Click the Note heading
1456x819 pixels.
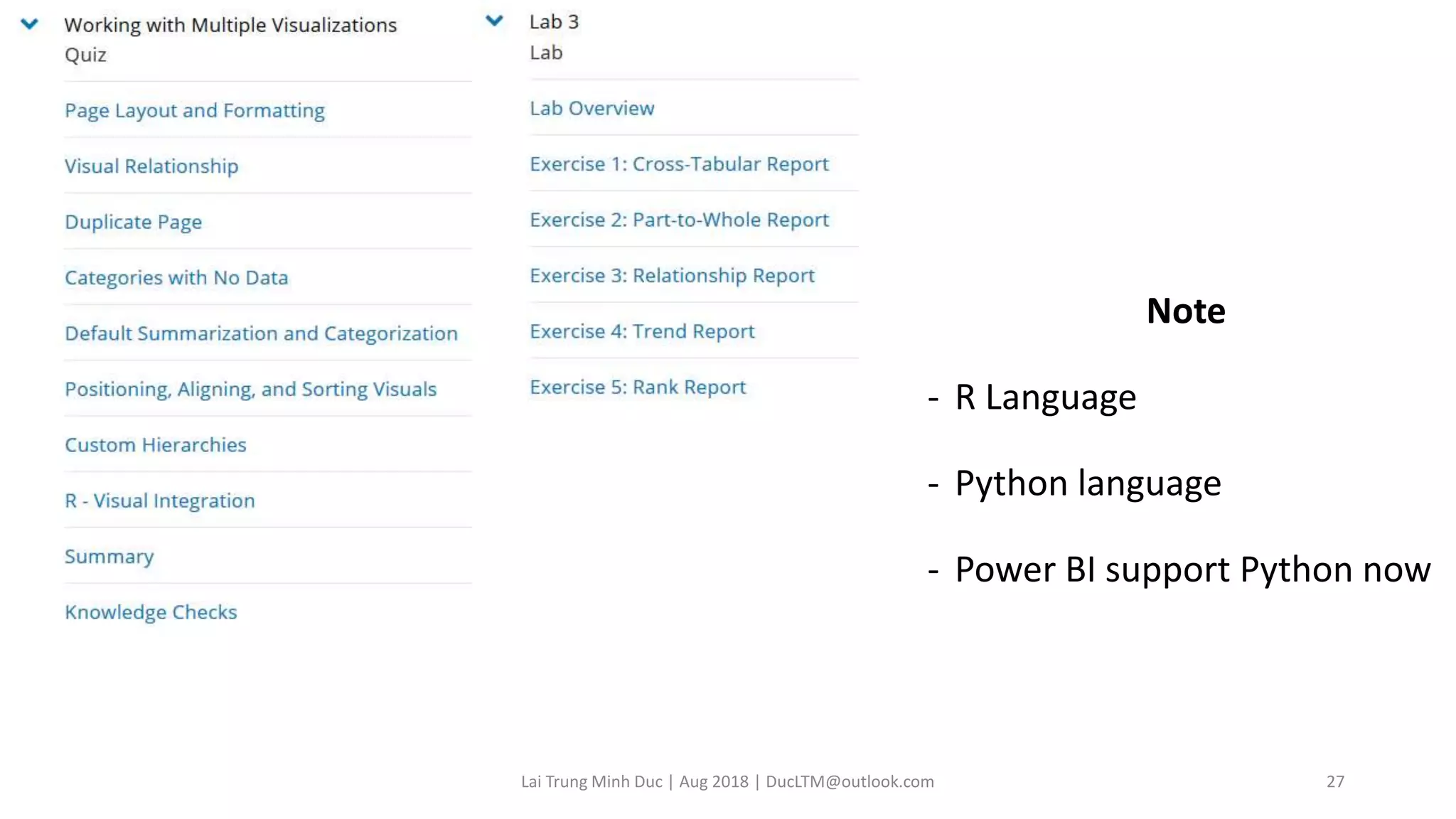click(x=1186, y=311)
